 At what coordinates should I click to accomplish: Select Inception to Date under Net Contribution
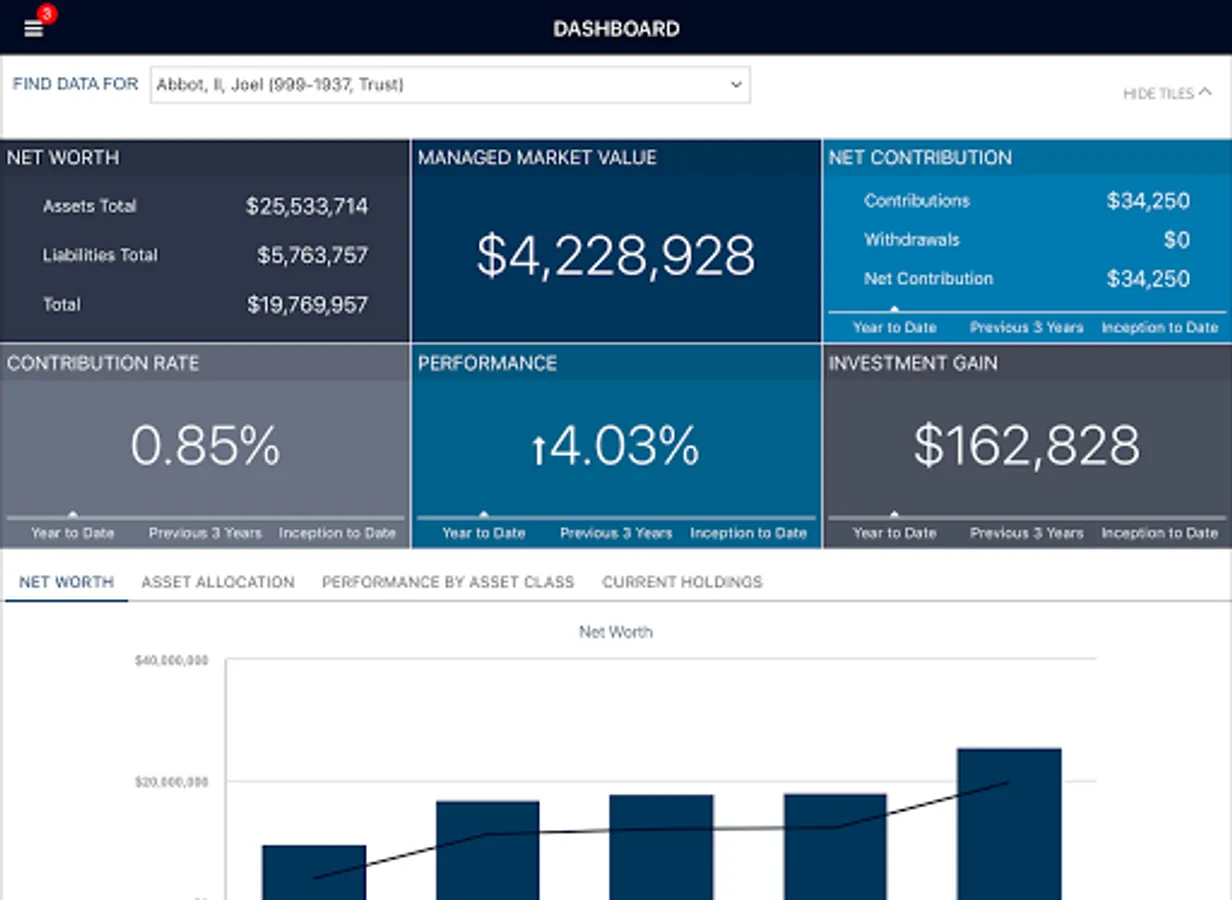coord(1160,327)
